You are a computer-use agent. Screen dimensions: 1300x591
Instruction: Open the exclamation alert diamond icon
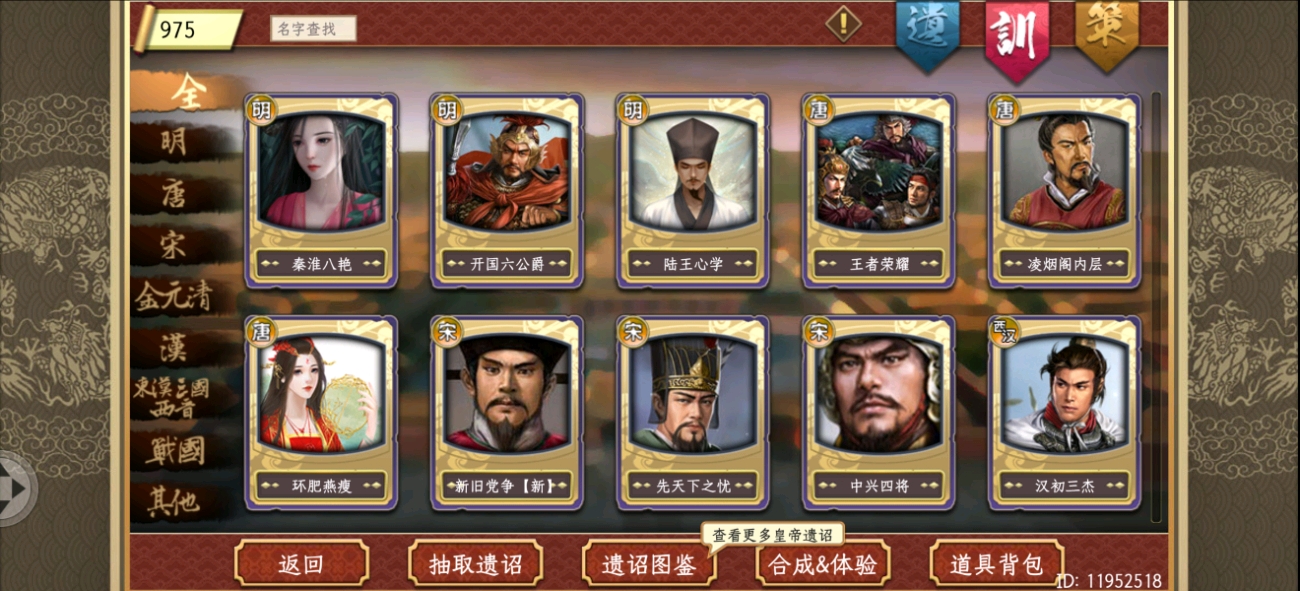pos(843,22)
